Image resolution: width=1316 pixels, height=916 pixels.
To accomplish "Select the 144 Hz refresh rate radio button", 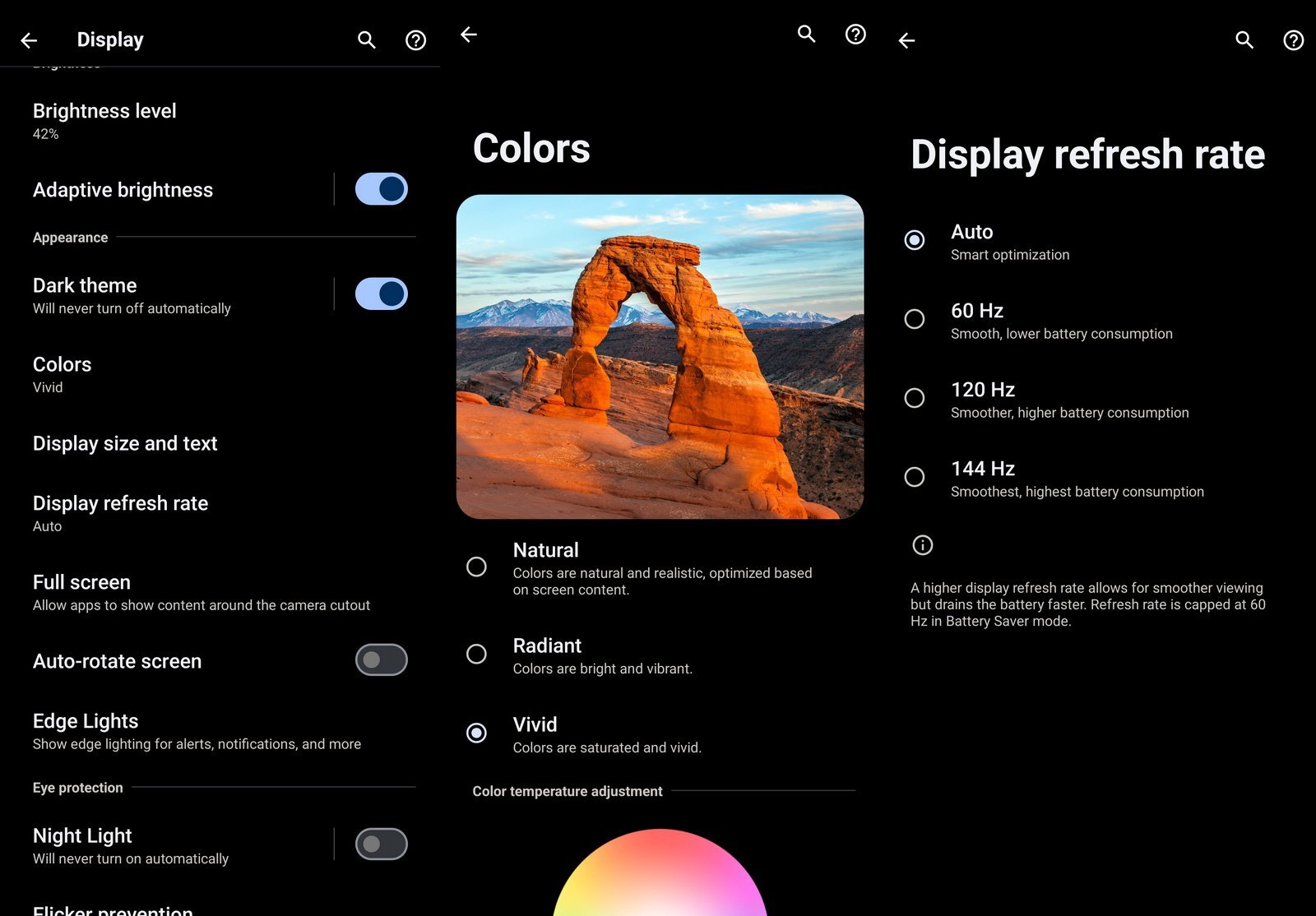I will click(x=914, y=477).
